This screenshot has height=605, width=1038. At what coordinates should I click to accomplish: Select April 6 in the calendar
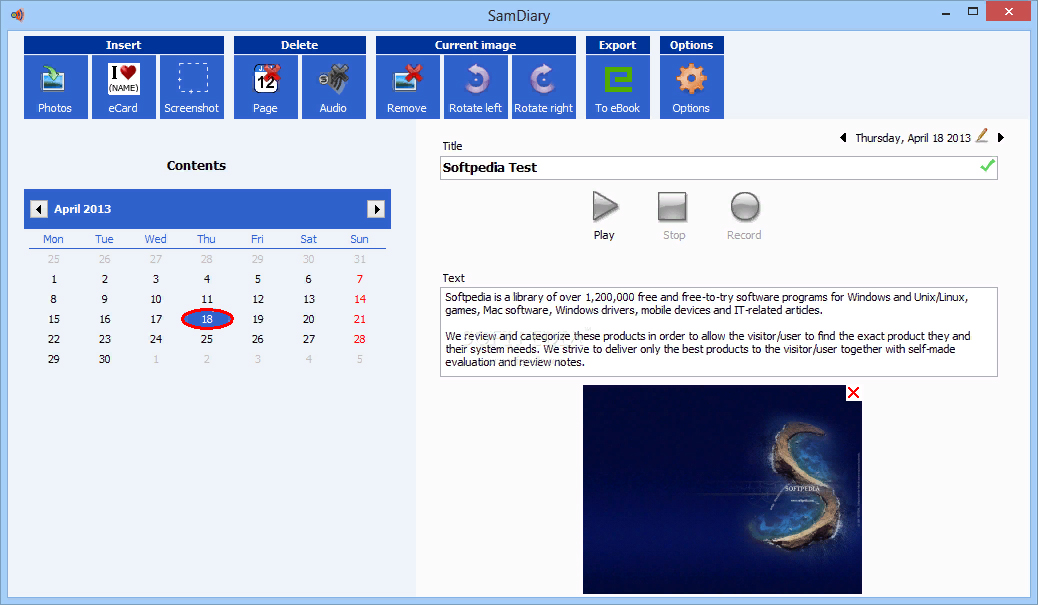[x=308, y=279]
